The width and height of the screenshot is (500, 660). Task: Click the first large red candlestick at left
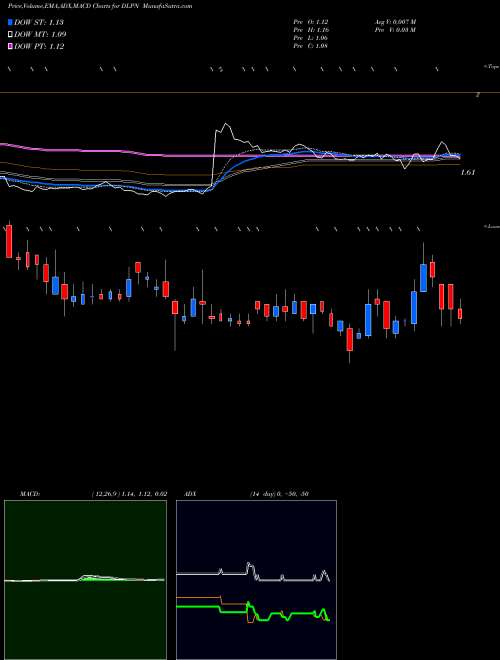pyautogui.click(x=9, y=242)
